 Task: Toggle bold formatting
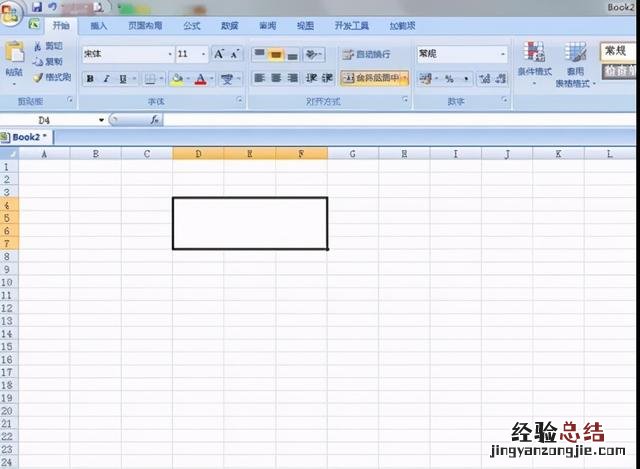[x=90, y=79]
